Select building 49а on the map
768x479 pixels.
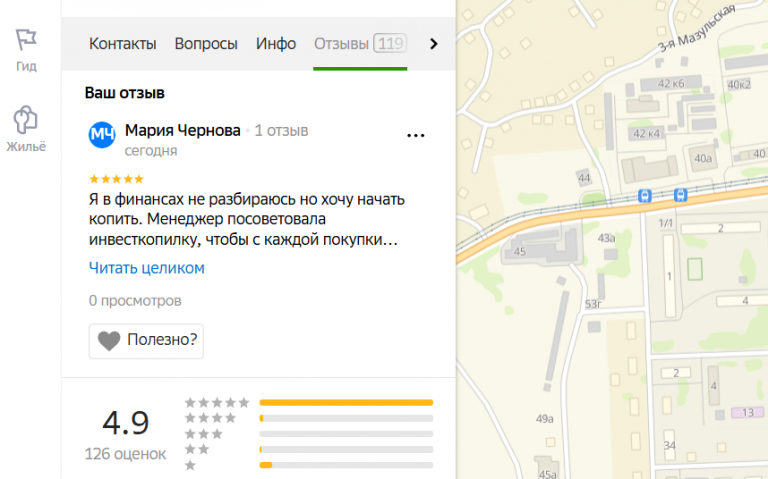tap(544, 419)
